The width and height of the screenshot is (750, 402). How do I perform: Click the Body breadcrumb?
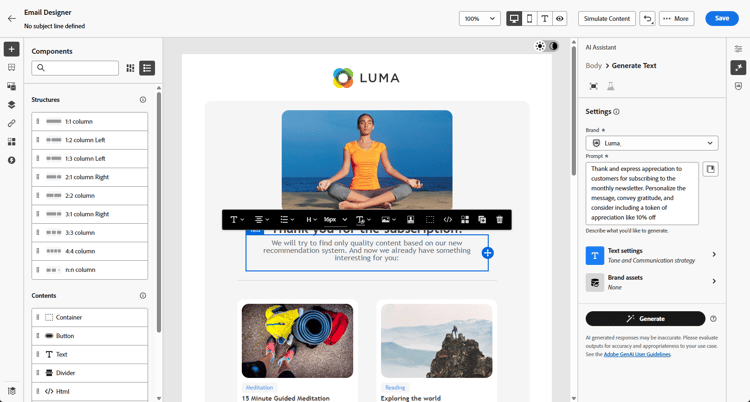(x=594, y=66)
